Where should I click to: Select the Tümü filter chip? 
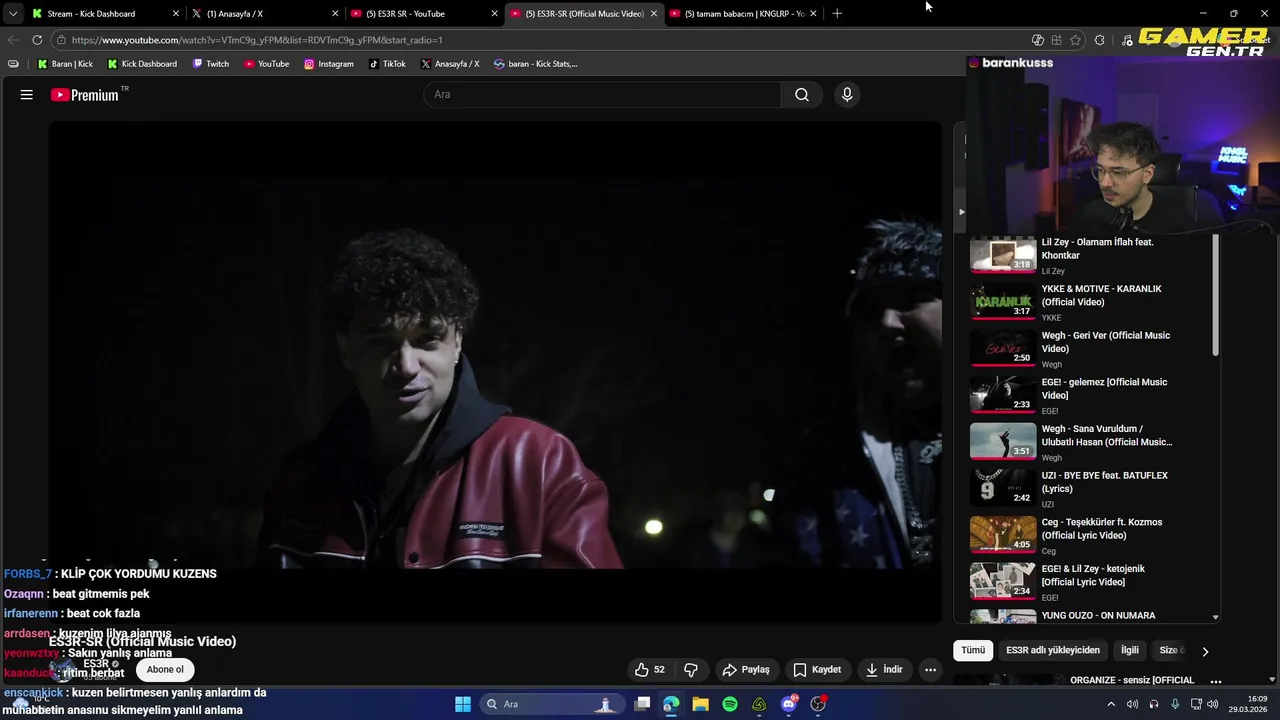(973, 650)
